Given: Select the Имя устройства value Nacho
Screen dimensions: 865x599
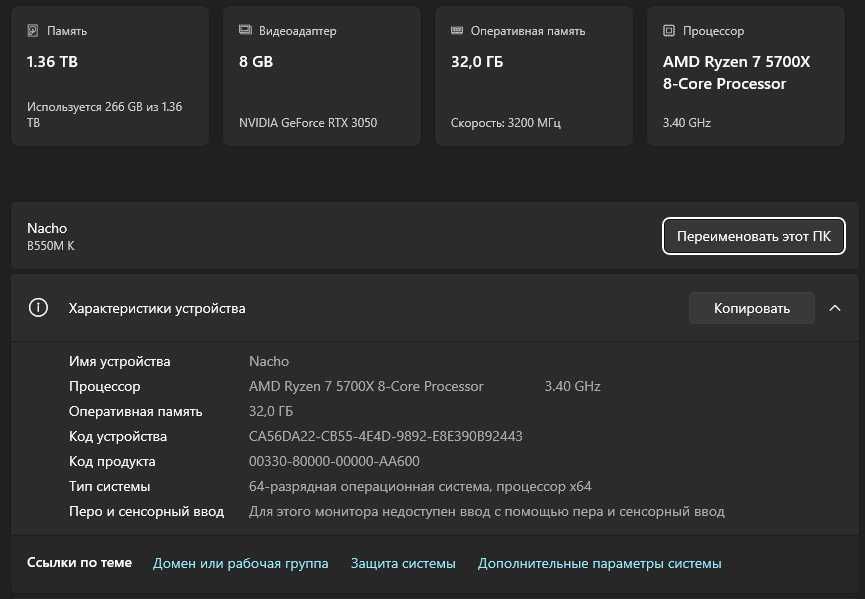Looking at the screenshot, I should coord(269,361).
